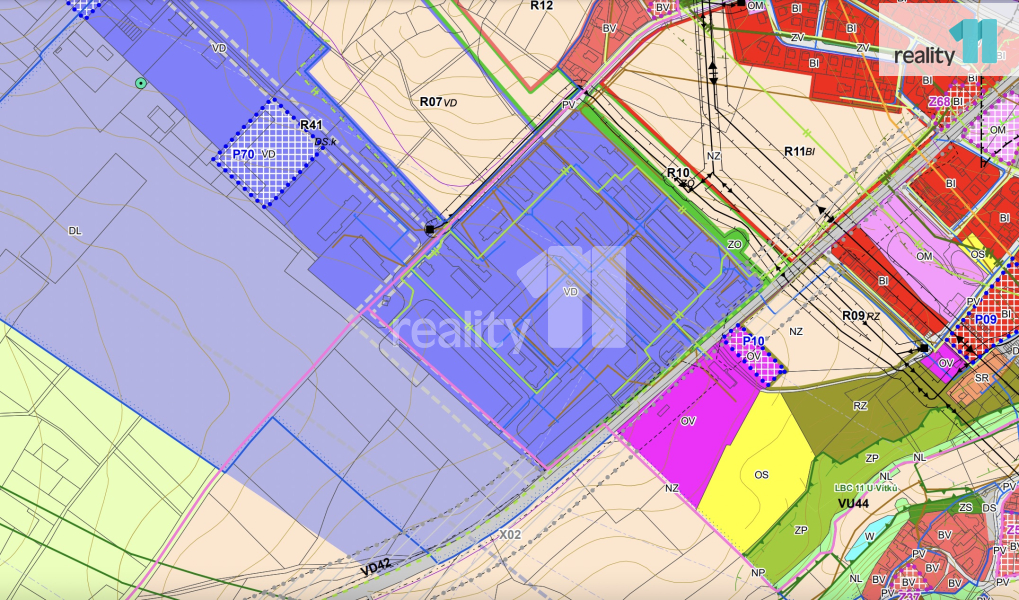The height and width of the screenshot is (600, 1019).
Task: Select the light purple DL zone
Action: 75,230
